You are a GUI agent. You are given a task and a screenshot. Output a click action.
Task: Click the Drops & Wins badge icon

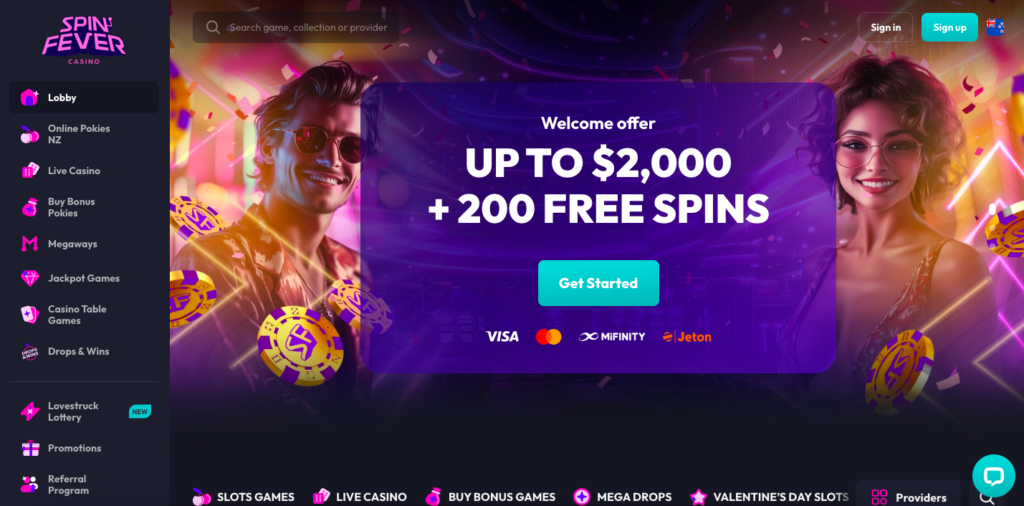pyautogui.click(x=29, y=351)
